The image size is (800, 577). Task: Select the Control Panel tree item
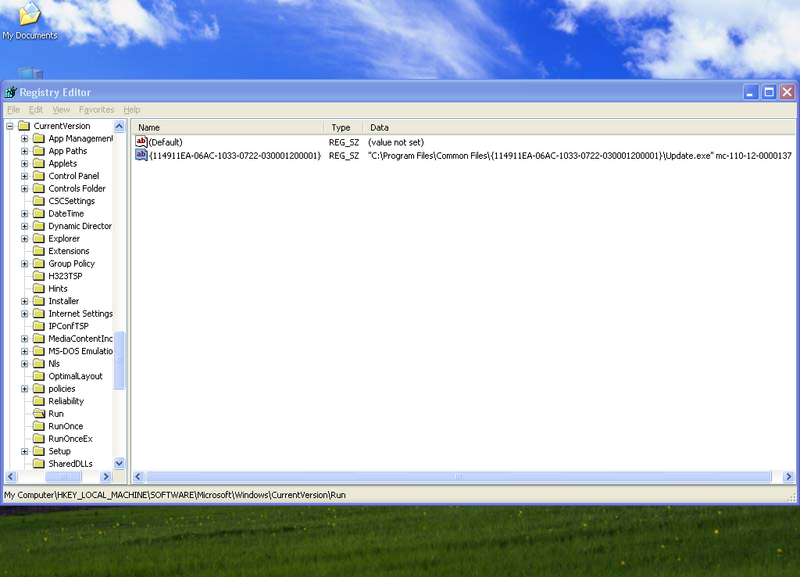pos(74,176)
